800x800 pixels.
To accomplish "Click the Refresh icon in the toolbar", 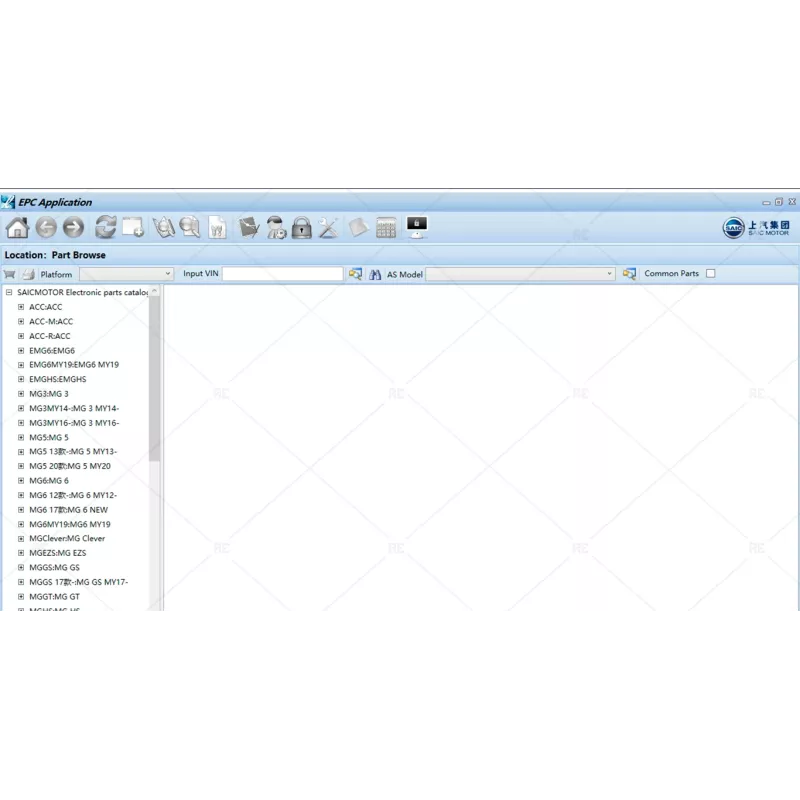I will (x=104, y=227).
